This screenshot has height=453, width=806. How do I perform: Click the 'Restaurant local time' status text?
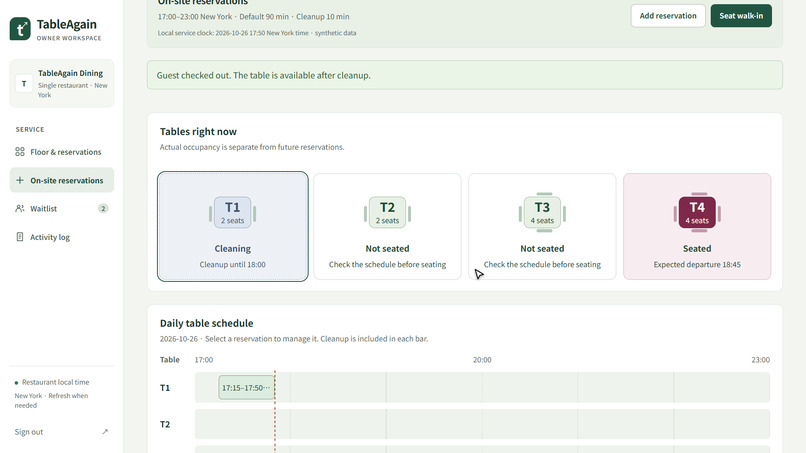pos(56,382)
